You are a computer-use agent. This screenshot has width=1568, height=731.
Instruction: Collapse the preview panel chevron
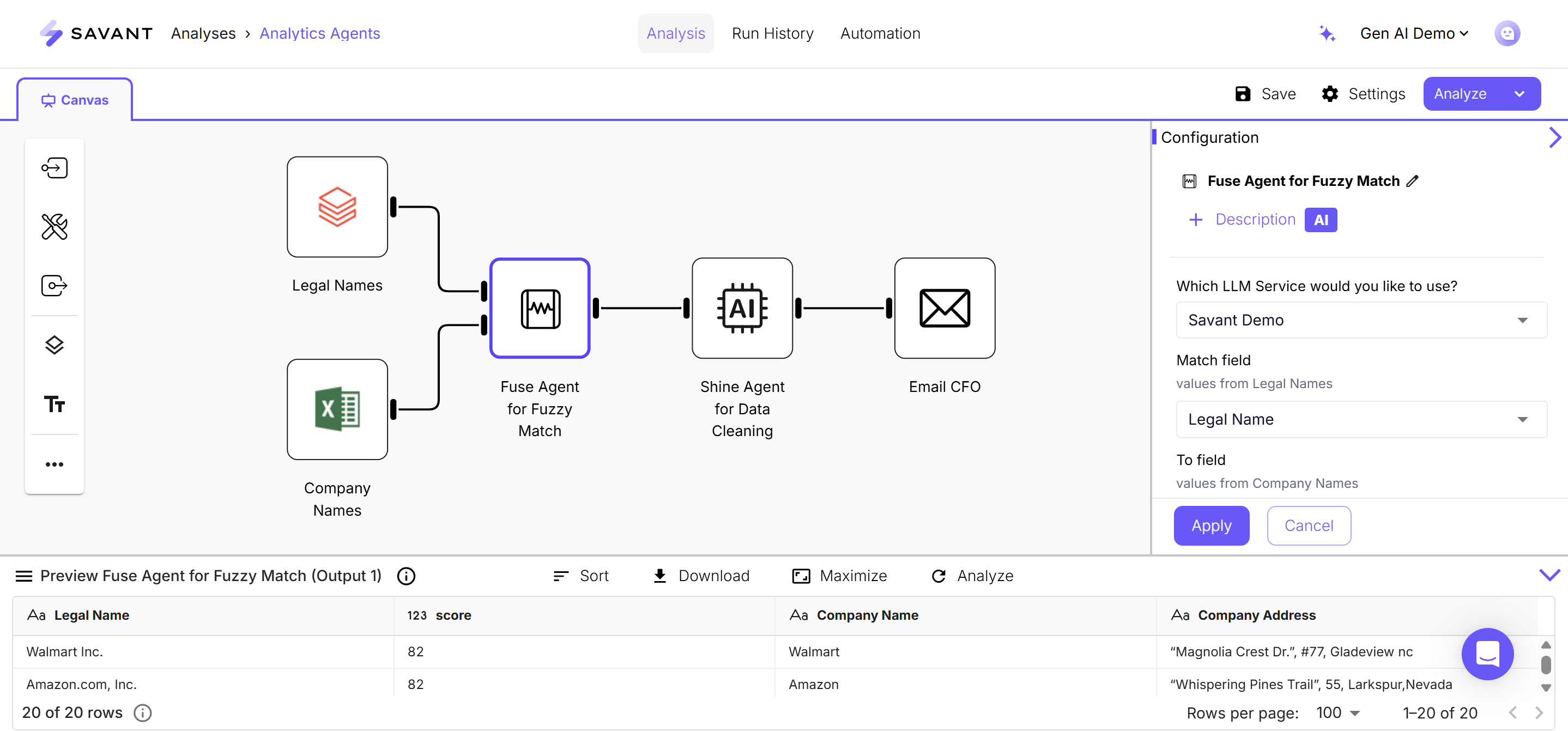[1549, 575]
